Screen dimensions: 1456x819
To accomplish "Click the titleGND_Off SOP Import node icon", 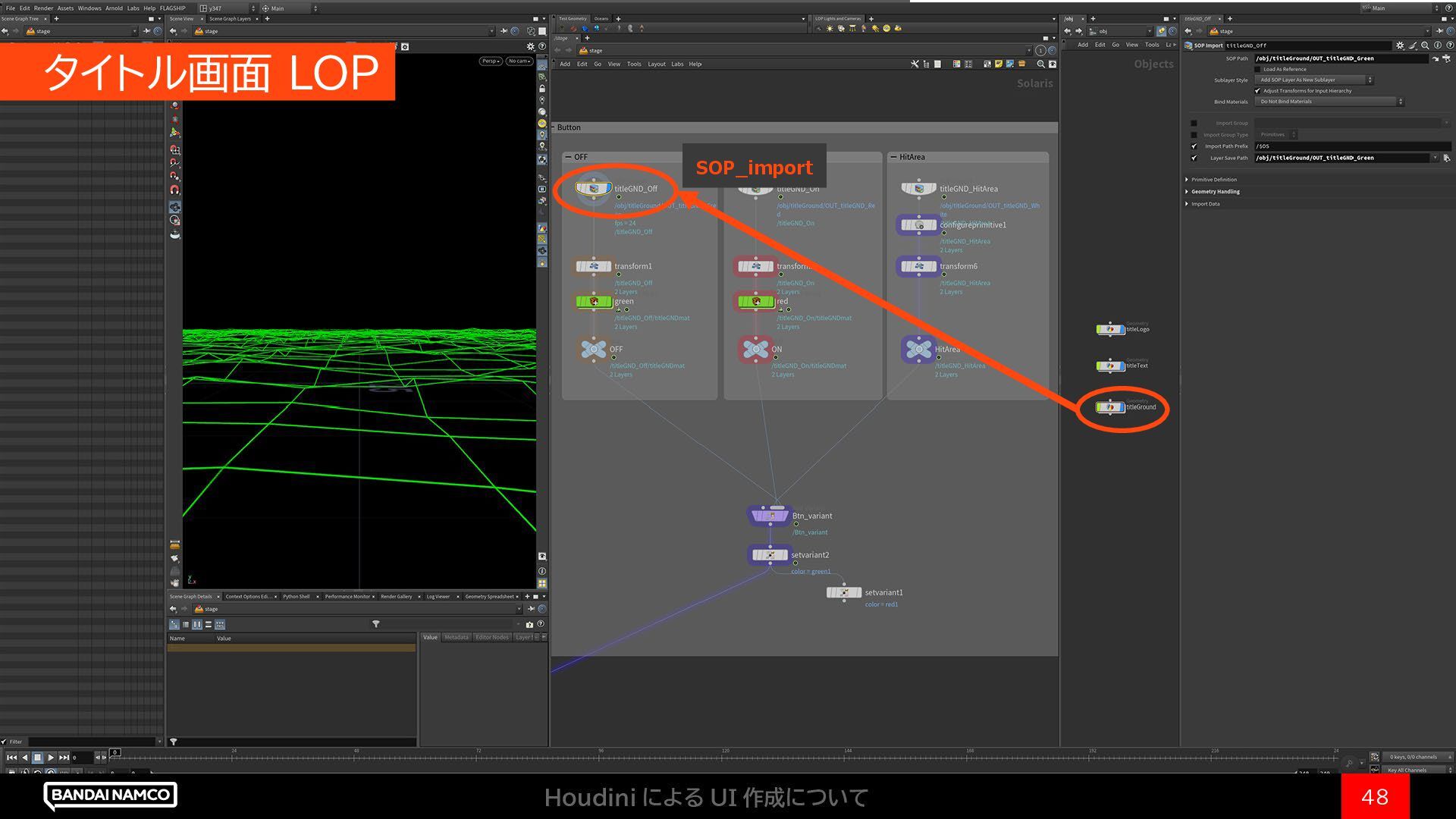I will click(x=593, y=188).
